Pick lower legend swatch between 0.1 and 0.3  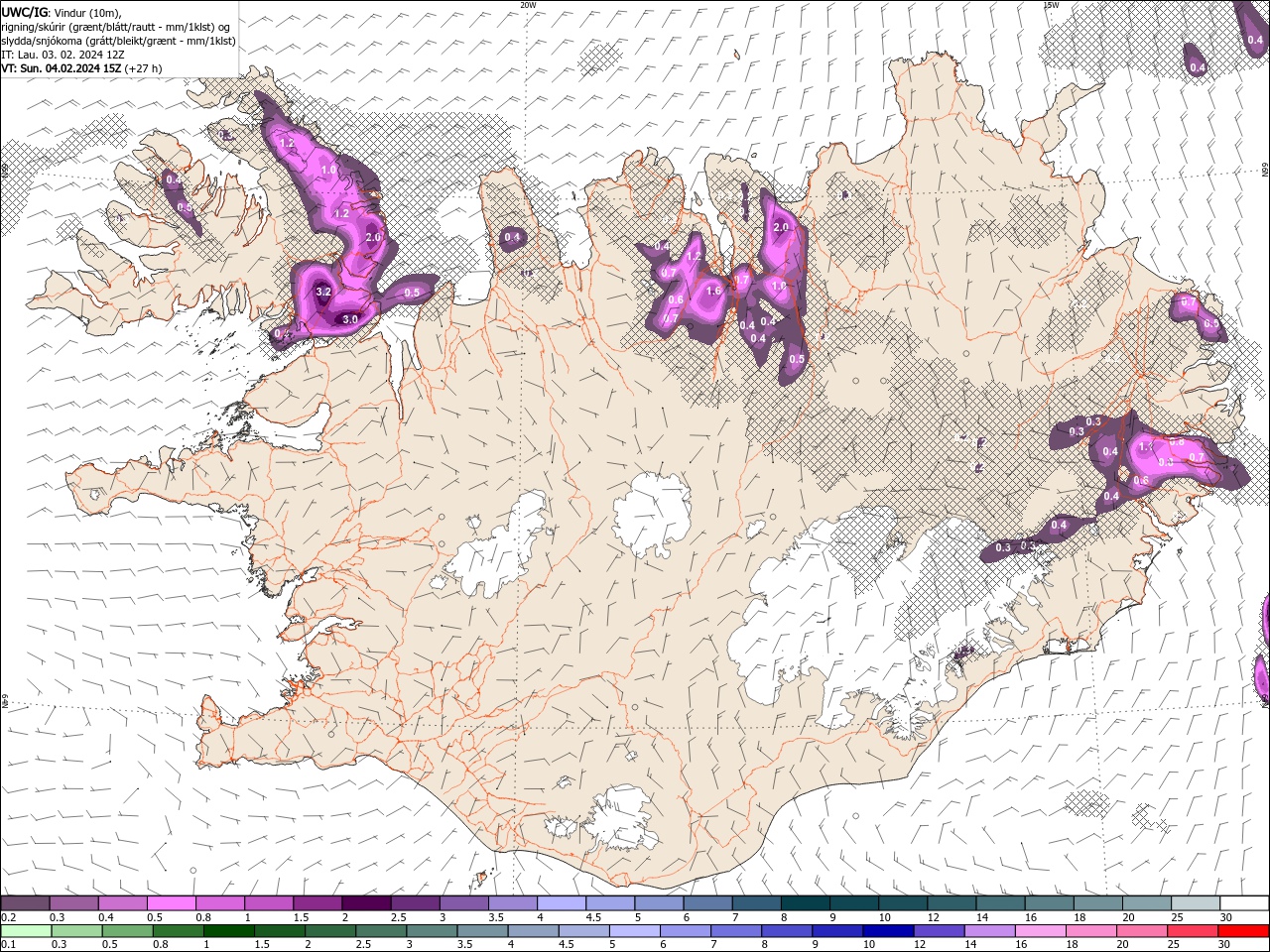pos(25,930)
